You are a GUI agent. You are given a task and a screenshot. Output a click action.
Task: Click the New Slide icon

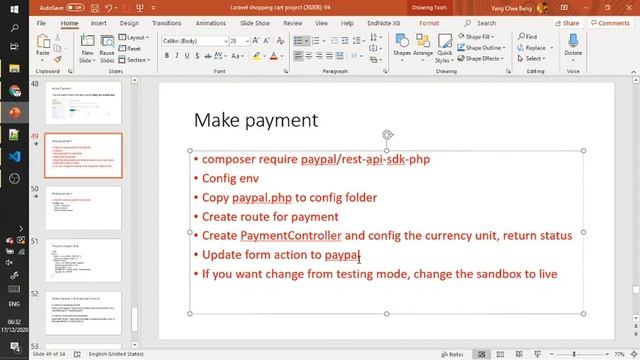coord(87,41)
